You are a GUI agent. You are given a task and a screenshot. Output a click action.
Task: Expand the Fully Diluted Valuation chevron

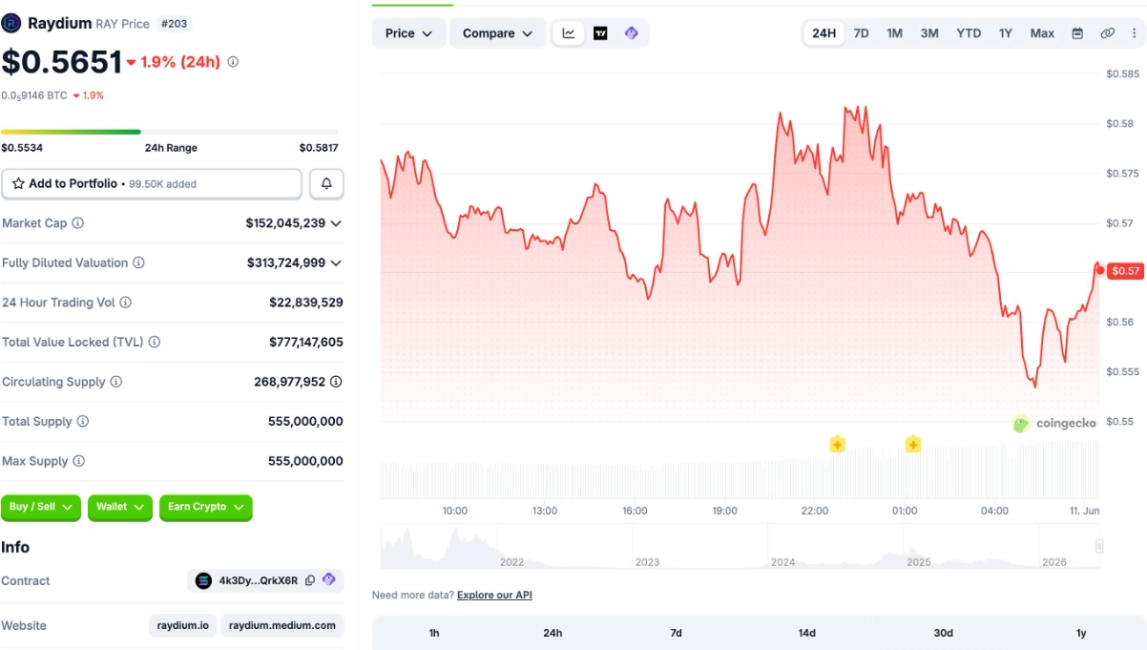[x=336, y=263]
